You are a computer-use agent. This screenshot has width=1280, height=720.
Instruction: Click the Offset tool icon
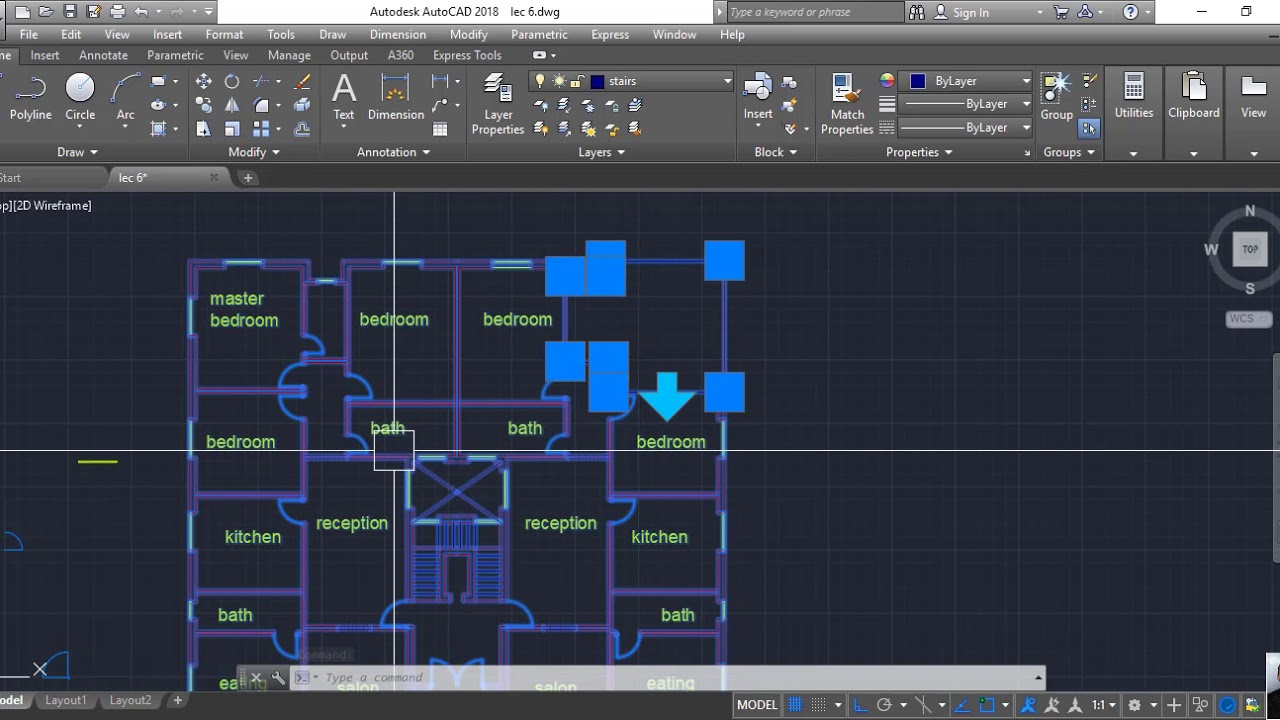point(302,129)
